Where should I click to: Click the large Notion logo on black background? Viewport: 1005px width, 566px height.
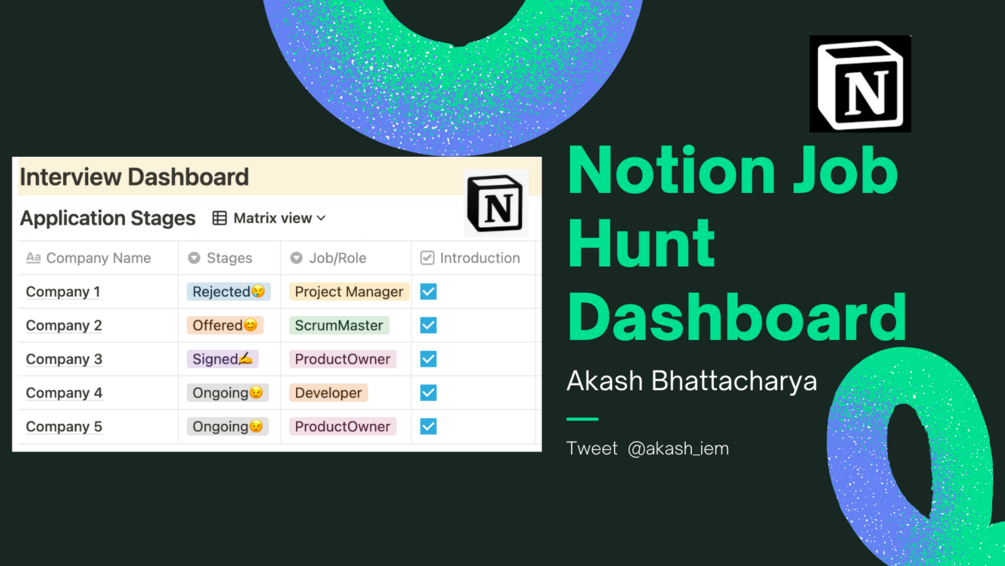[x=860, y=84]
